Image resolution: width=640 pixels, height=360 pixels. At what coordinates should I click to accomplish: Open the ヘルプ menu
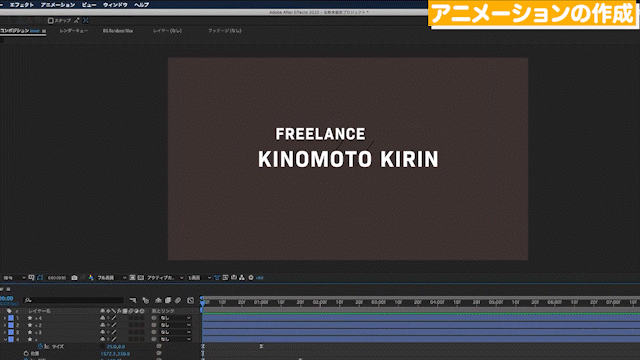pos(141,5)
